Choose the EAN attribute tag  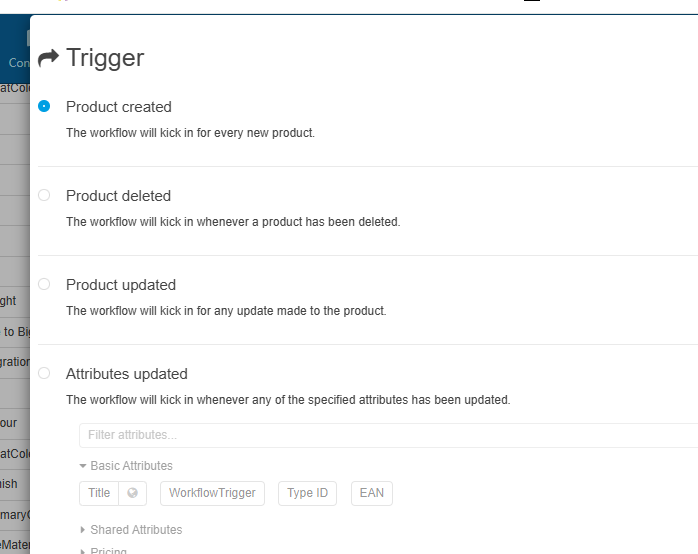click(372, 493)
